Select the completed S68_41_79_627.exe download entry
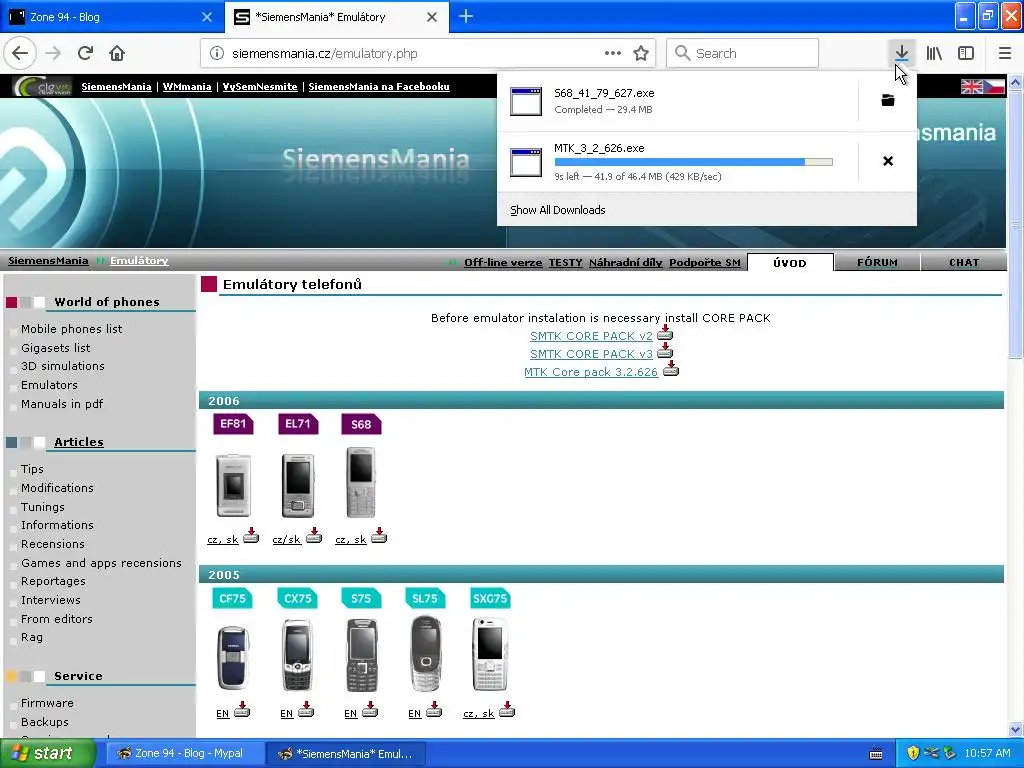Viewport: 1024px width, 768px height. pyautogui.click(x=677, y=101)
